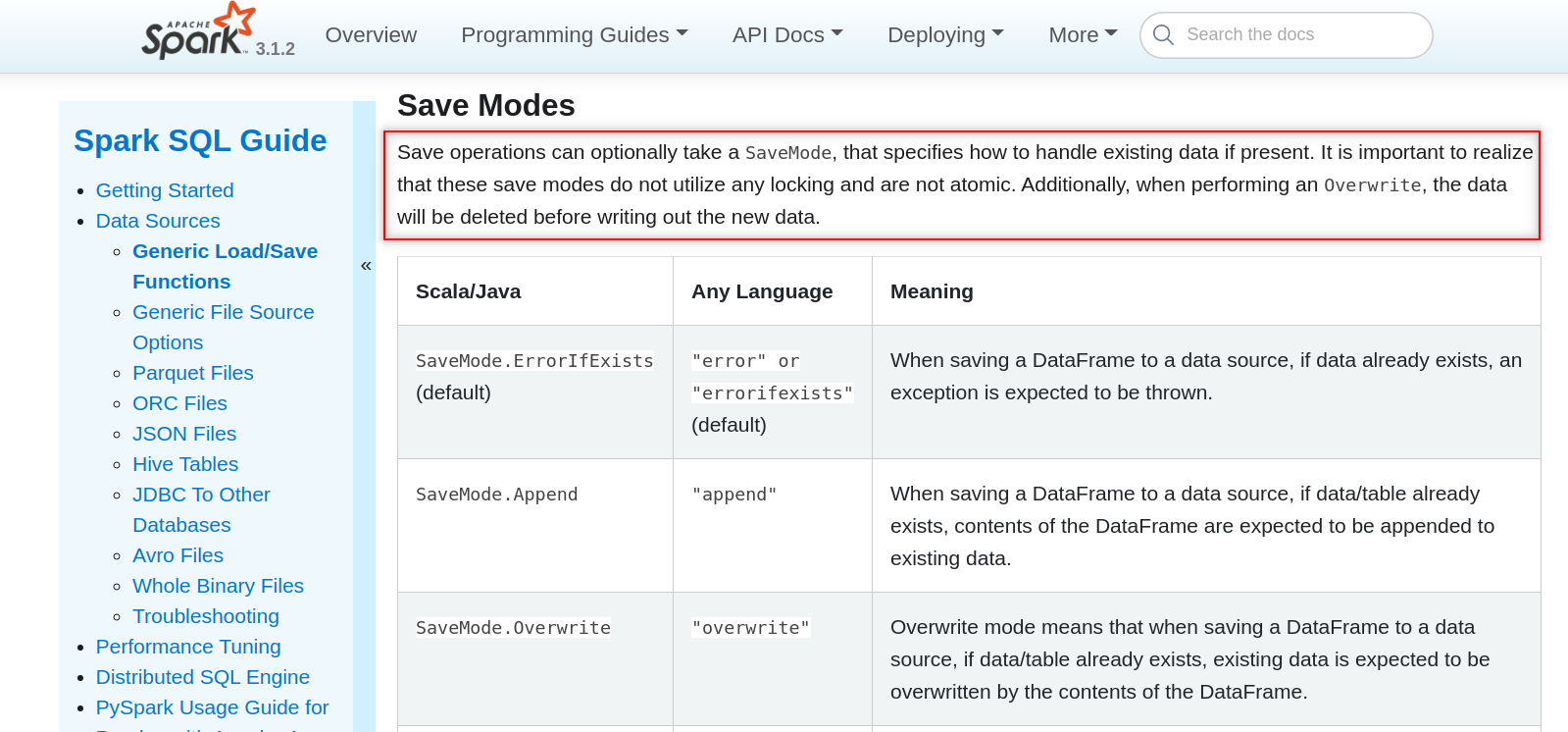Collapse sidebar with the « toggle

pos(366,266)
